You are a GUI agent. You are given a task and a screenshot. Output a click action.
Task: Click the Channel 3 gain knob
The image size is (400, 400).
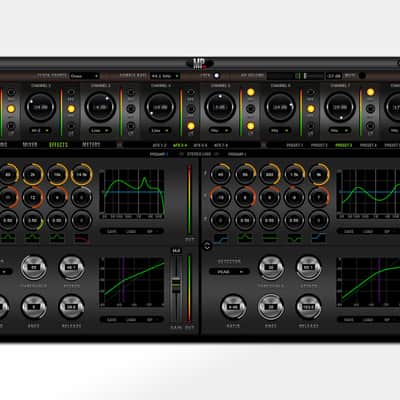click(x=100, y=107)
